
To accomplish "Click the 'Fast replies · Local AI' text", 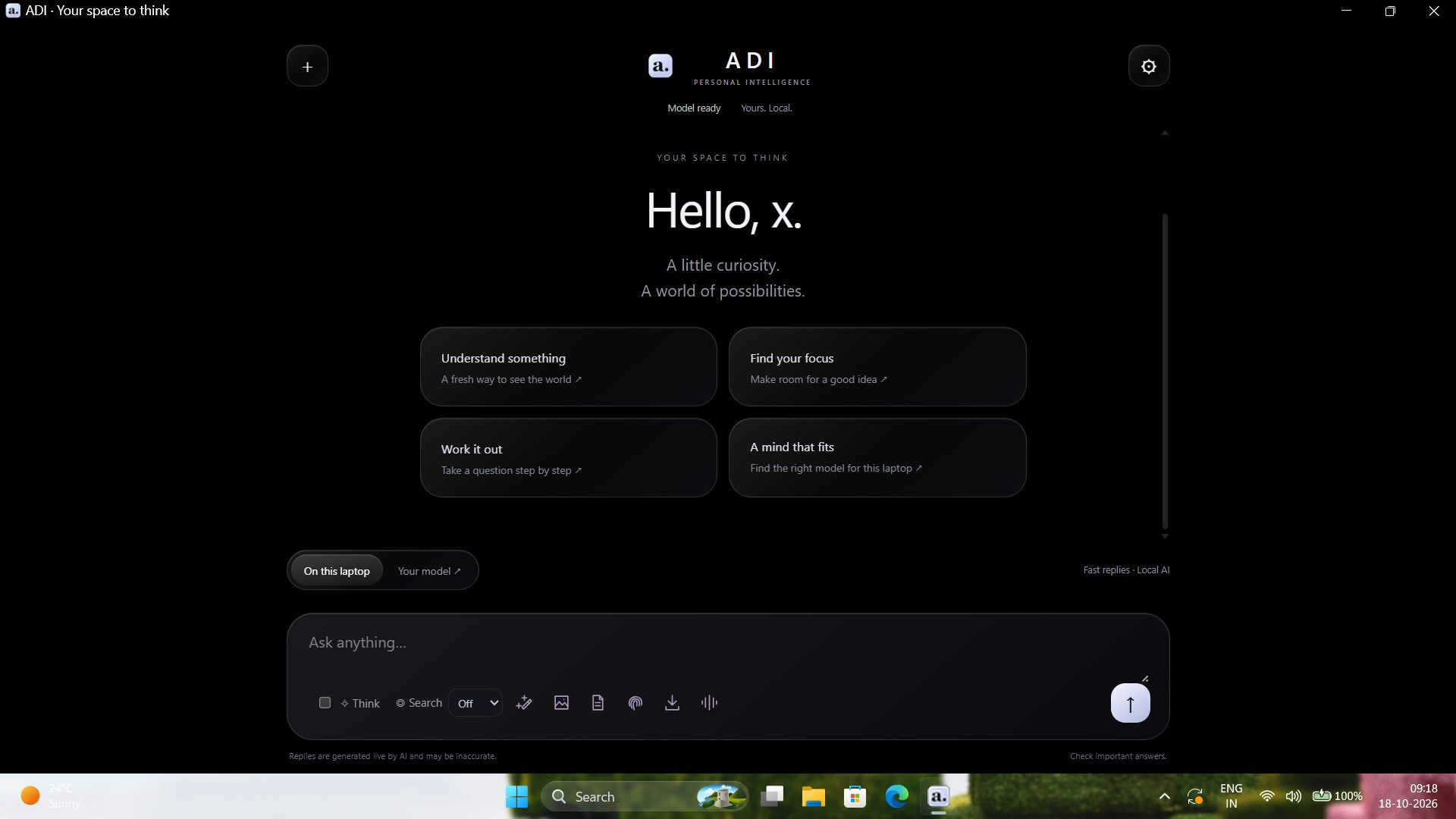I will coord(1126,570).
